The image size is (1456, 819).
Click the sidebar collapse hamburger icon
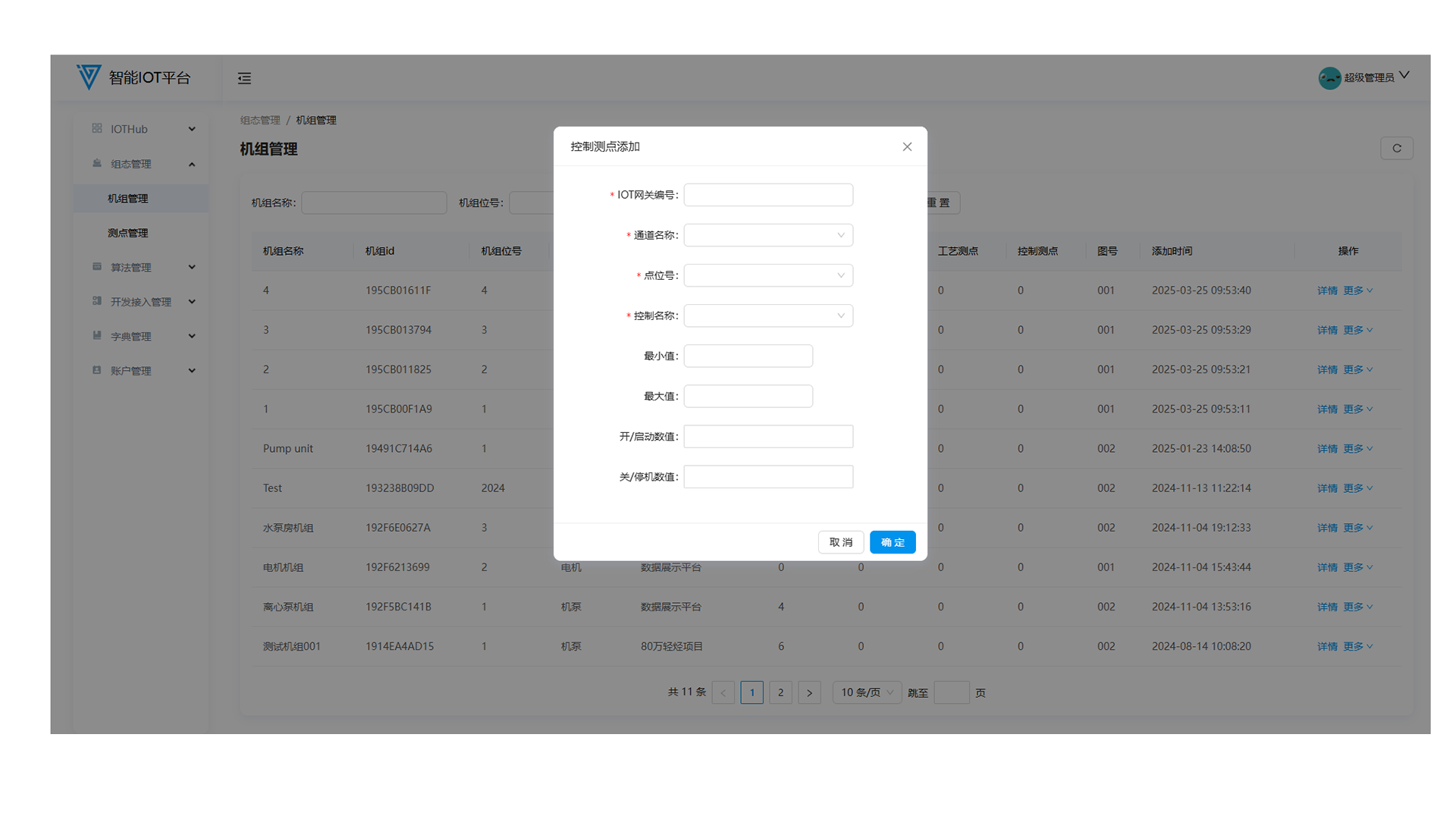pos(244,78)
